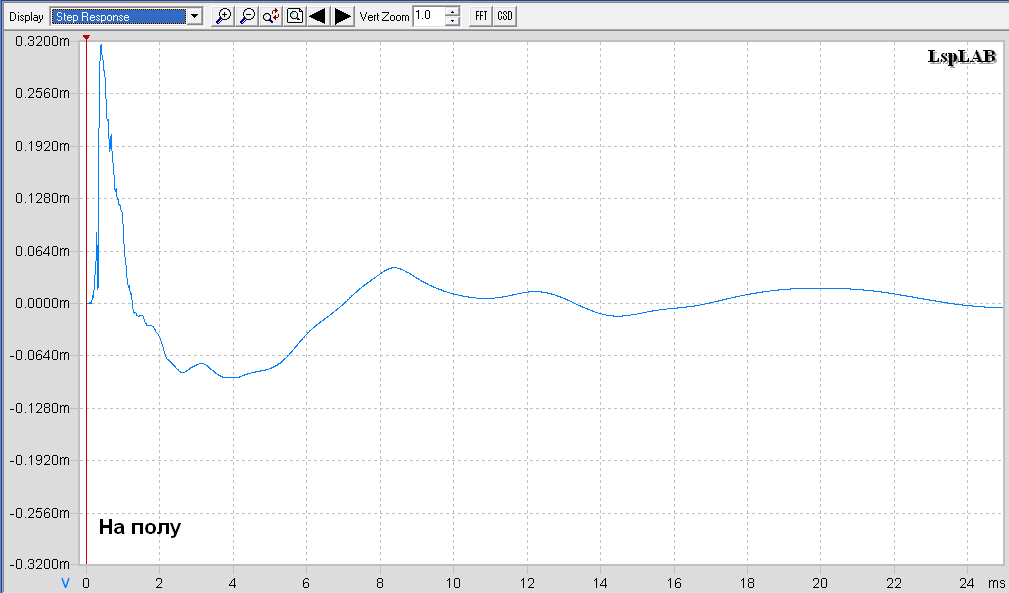
Task: Click the Display label
Action: tap(26, 17)
